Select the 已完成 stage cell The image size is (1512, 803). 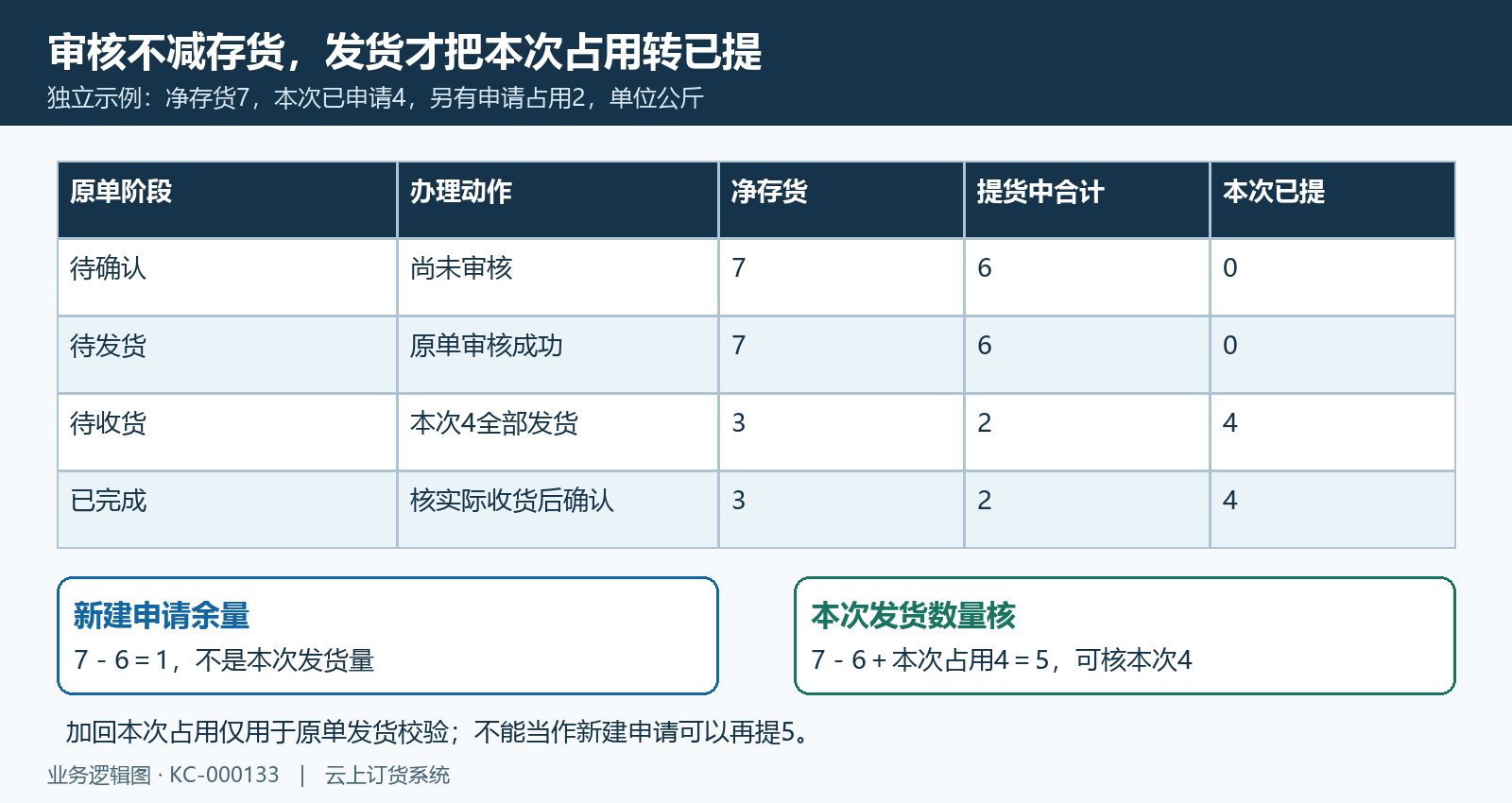pyautogui.click(x=227, y=509)
